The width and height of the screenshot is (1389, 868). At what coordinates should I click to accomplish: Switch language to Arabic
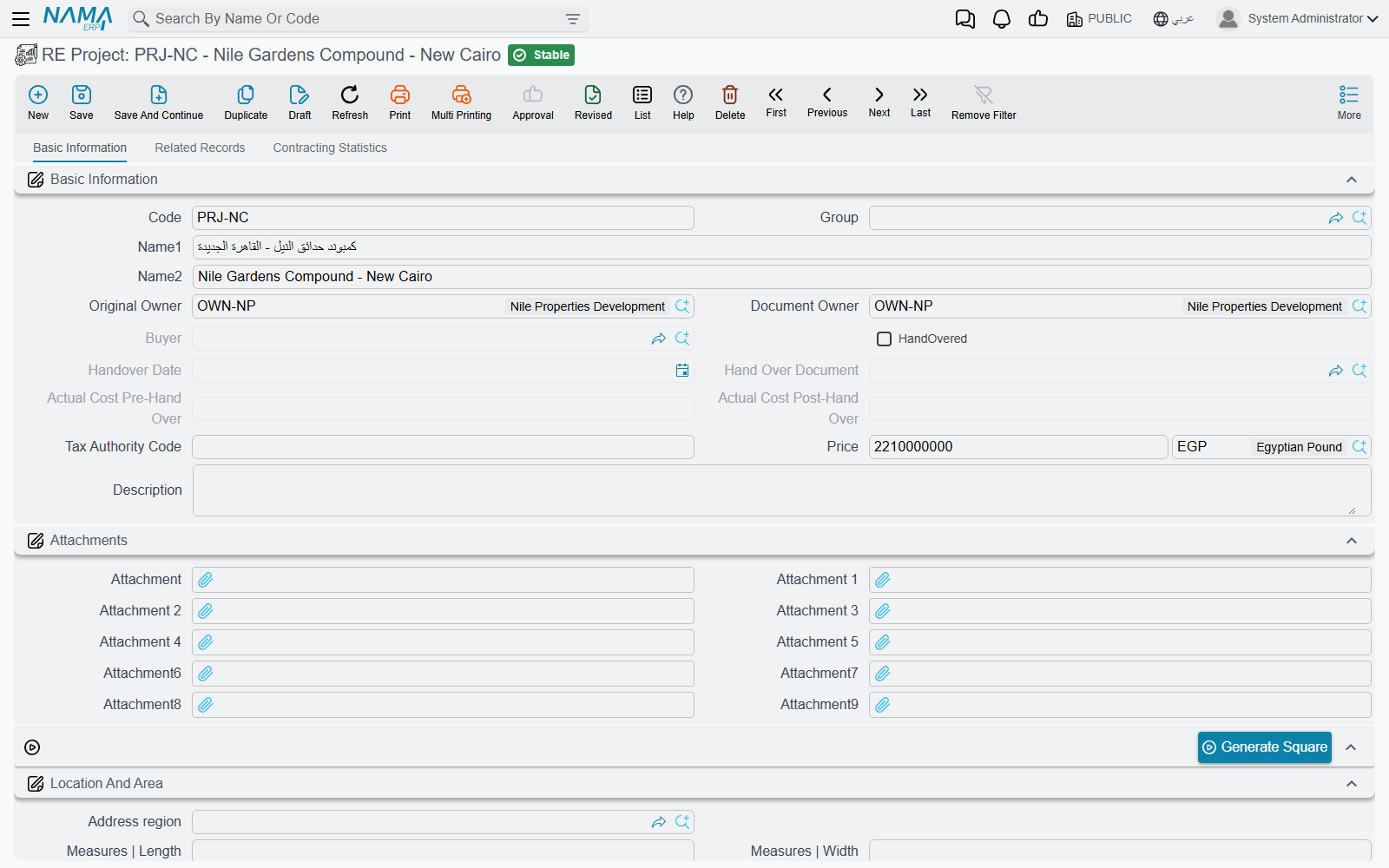(1173, 19)
